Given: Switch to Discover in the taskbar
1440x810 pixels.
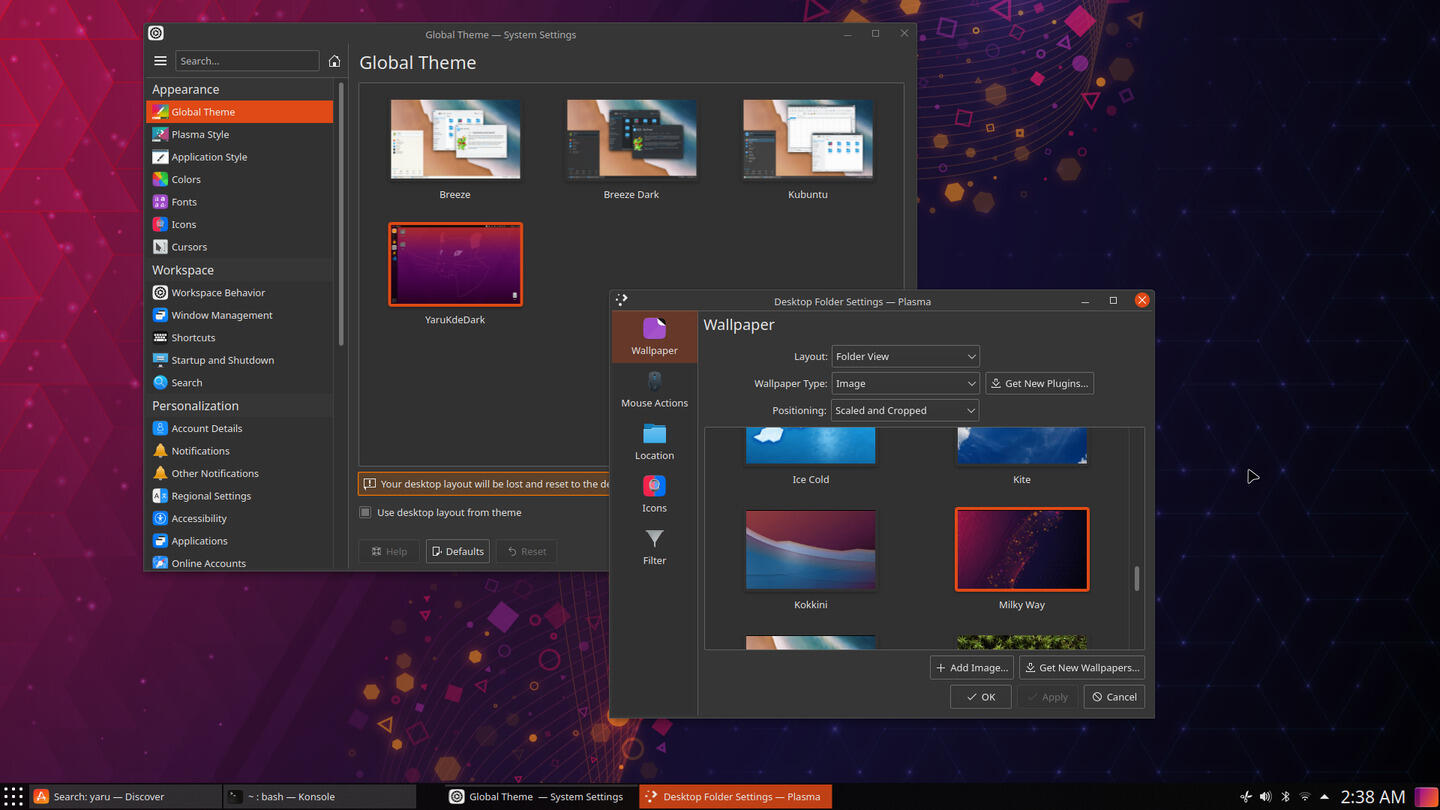Looking at the screenshot, I should 126,797.
